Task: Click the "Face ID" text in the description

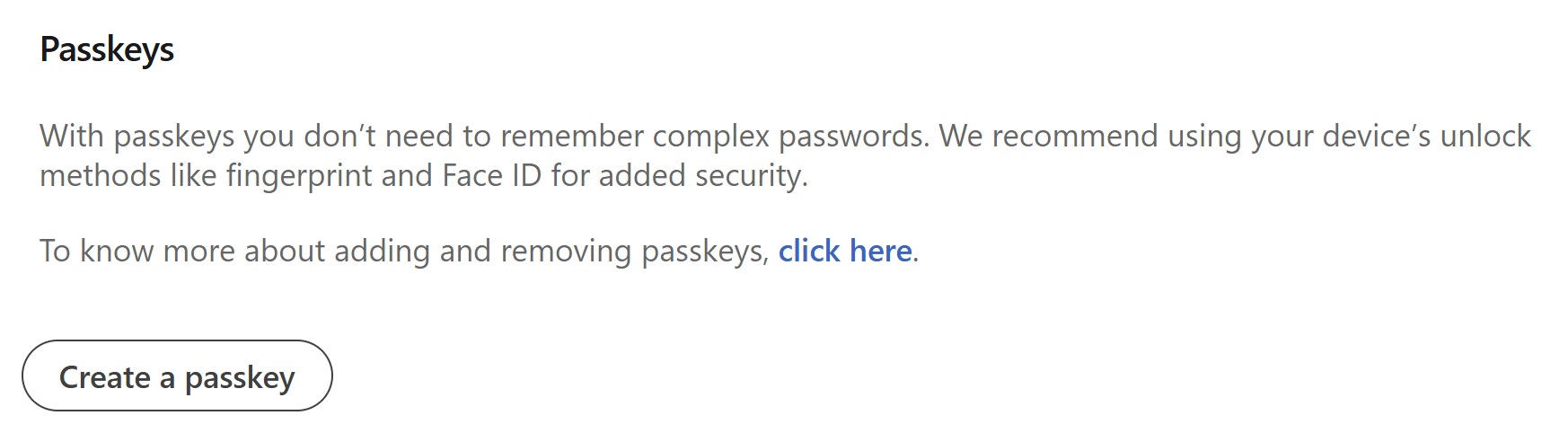Action: [491, 176]
